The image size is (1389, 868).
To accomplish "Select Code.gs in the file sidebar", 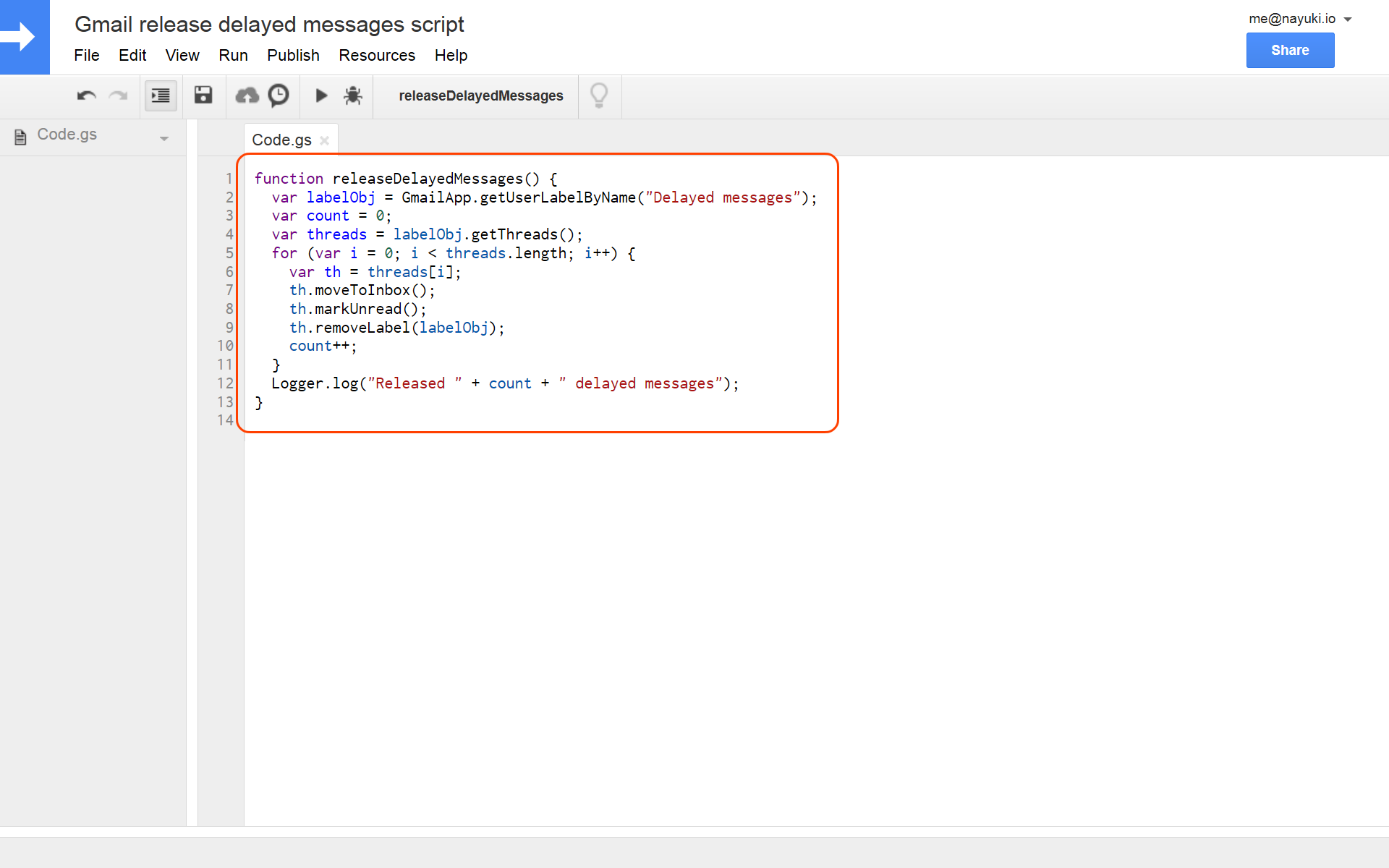I will [67, 135].
